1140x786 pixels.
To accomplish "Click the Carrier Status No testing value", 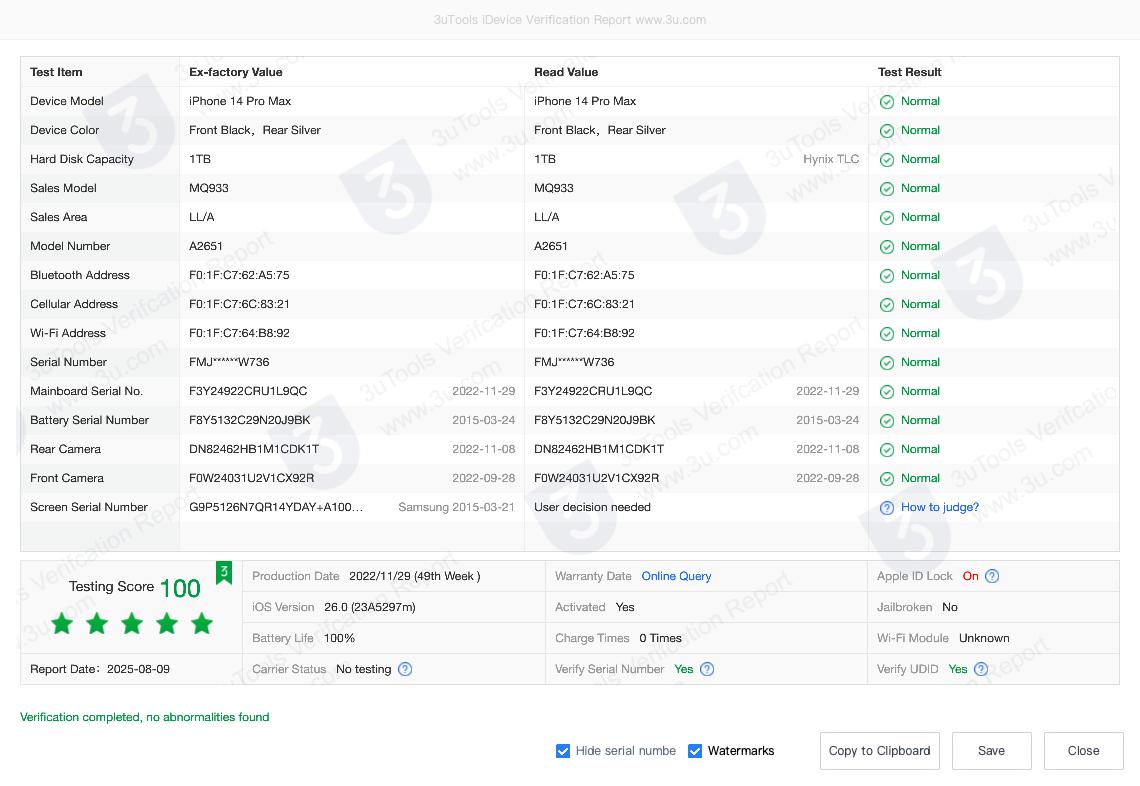I will click(364, 669).
